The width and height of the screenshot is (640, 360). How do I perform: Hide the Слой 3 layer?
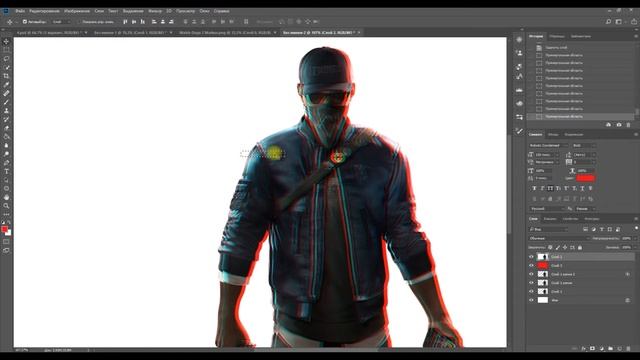coord(531,257)
